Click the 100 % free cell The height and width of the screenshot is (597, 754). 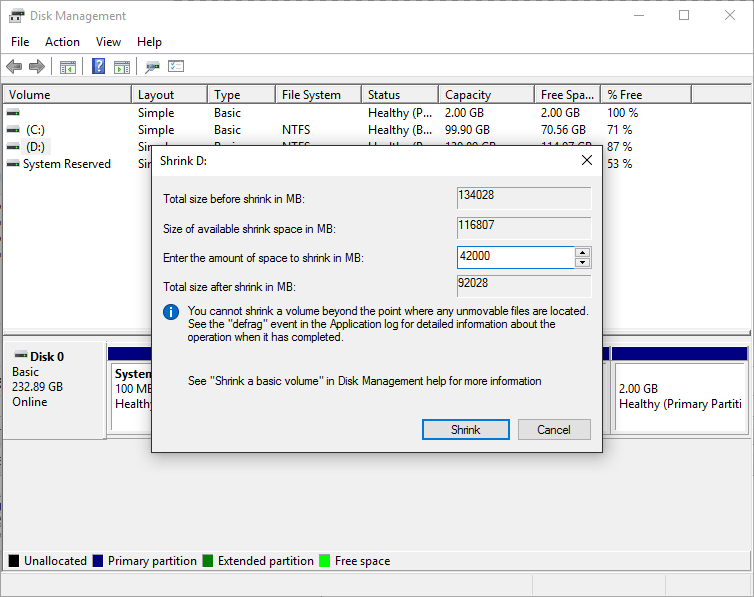click(623, 113)
